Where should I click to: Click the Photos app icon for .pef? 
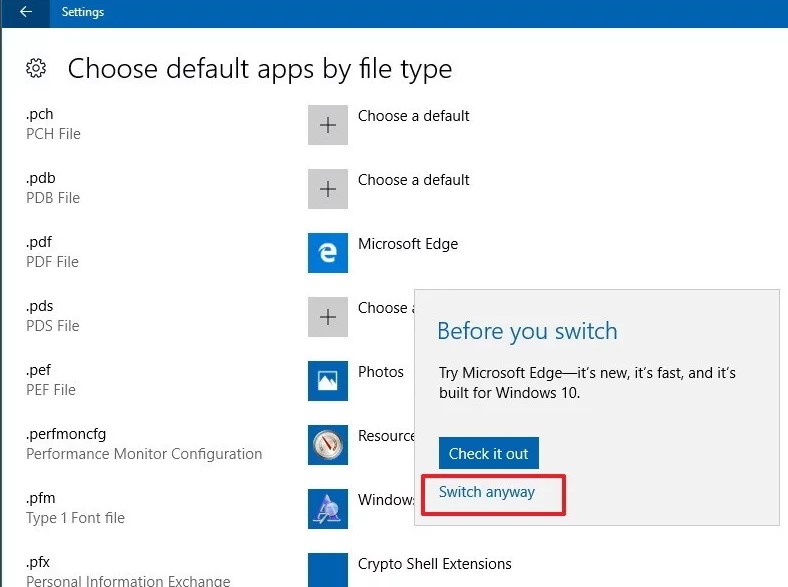tap(327, 381)
